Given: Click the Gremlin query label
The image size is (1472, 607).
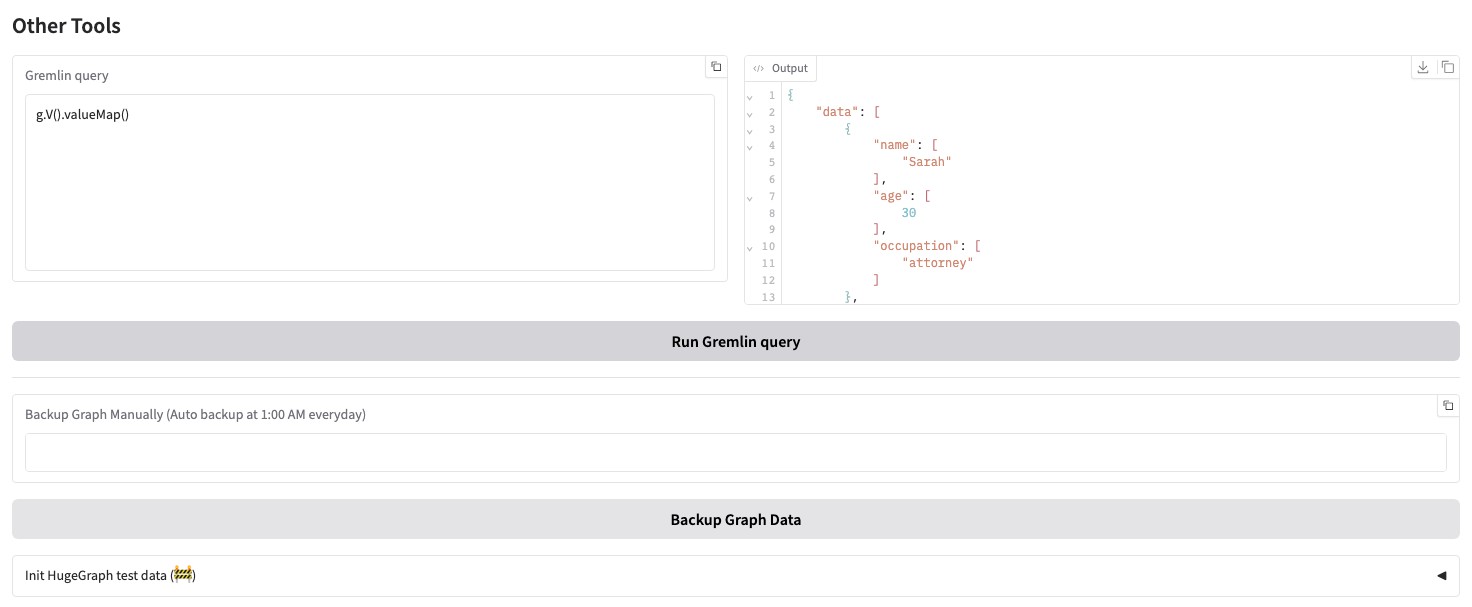Looking at the screenshot, I should pos(67,76).
